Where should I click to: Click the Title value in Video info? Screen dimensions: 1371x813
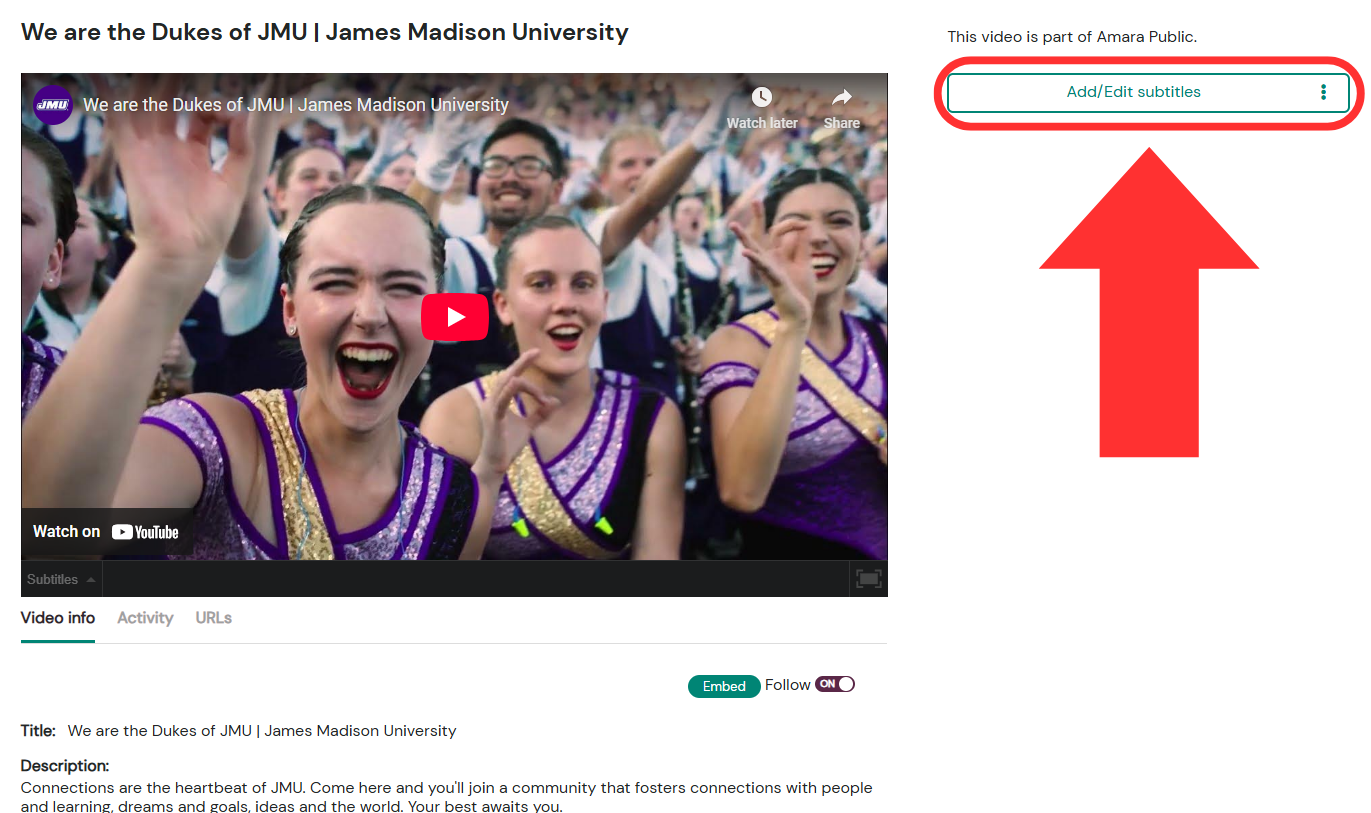(x=262, y=731)
